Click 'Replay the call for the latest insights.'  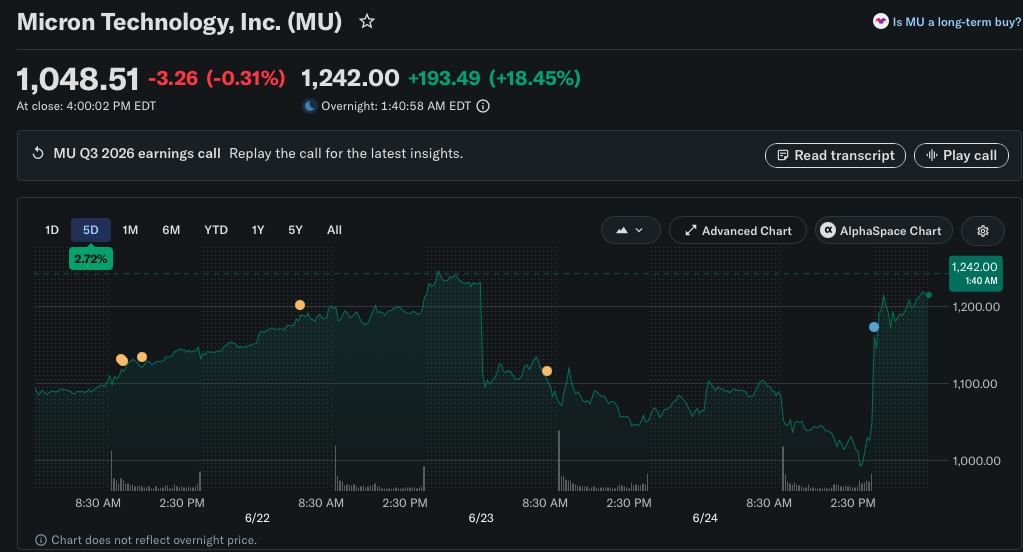click(346, 153)
